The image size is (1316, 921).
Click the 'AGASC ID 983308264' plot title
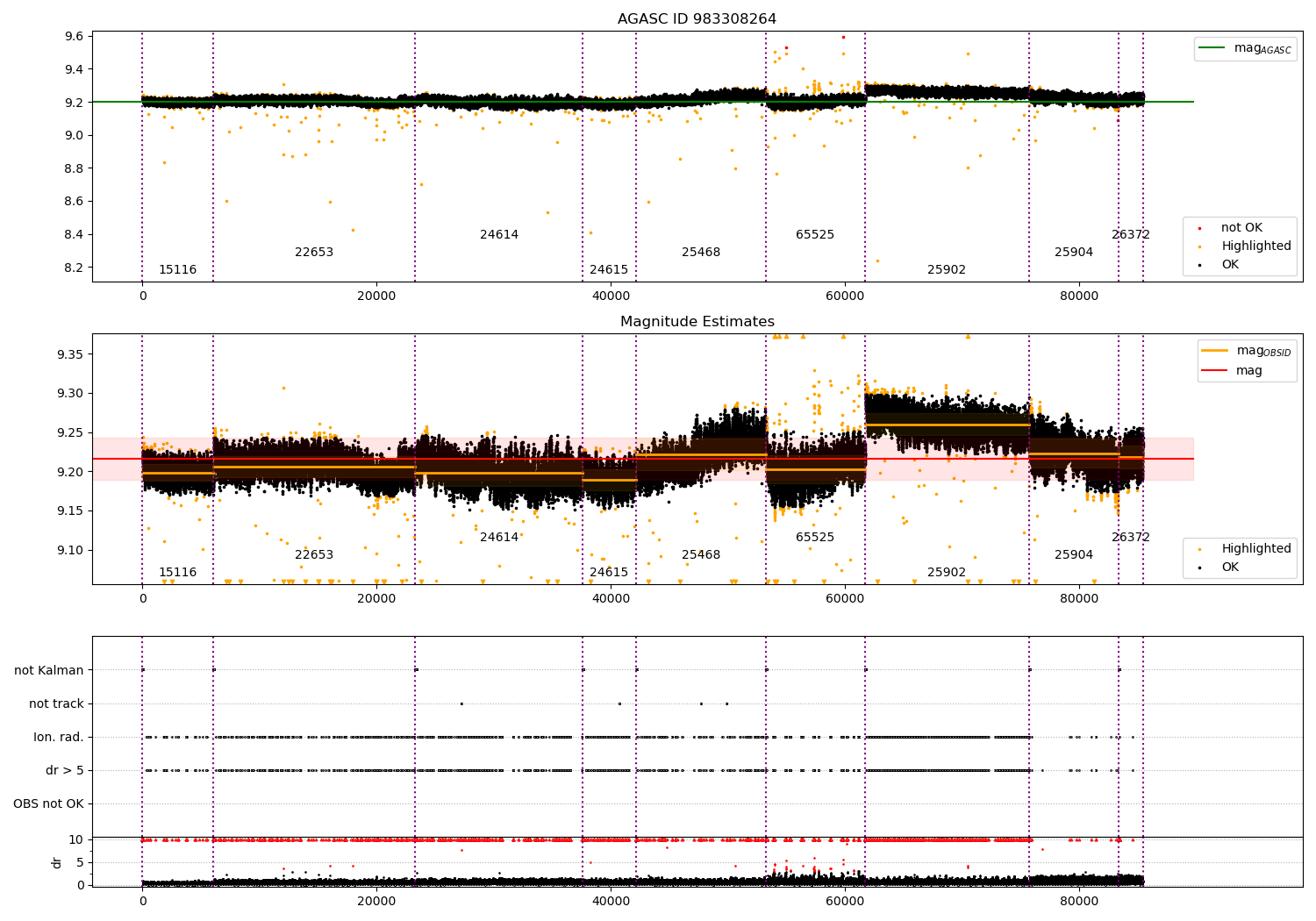(697, 19)
